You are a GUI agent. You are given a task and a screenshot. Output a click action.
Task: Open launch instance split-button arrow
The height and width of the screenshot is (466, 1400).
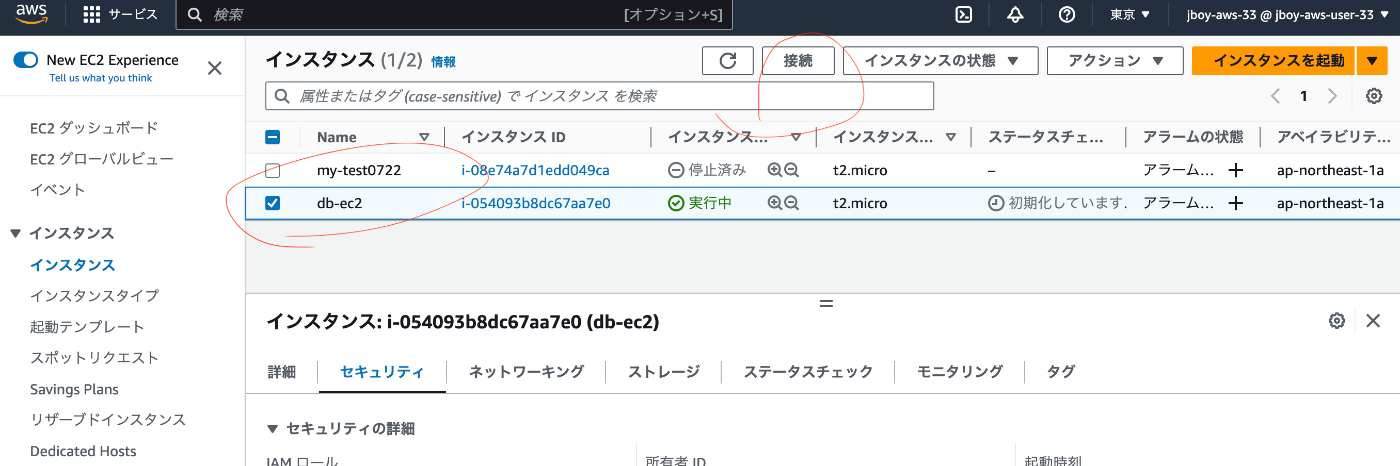click(x=1370, y=61)
